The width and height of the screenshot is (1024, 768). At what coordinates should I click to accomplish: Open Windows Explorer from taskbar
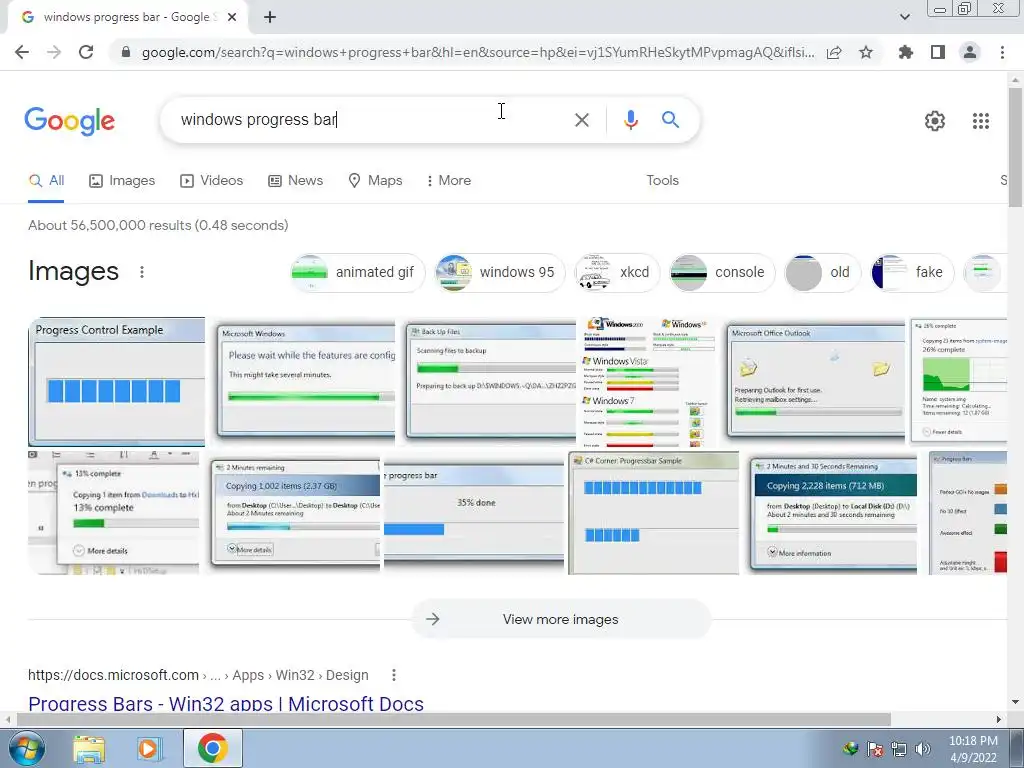(89, 748)
